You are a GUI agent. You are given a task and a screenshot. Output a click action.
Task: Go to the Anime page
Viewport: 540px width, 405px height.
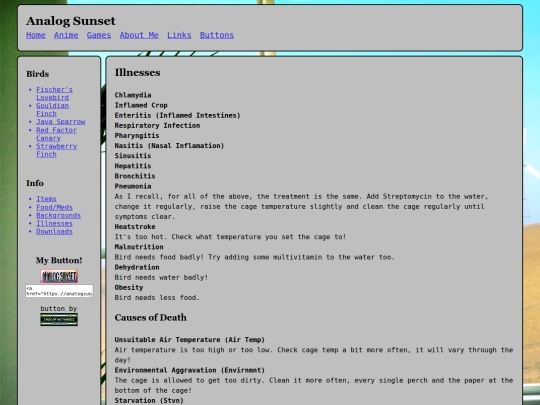pos(66,35)
